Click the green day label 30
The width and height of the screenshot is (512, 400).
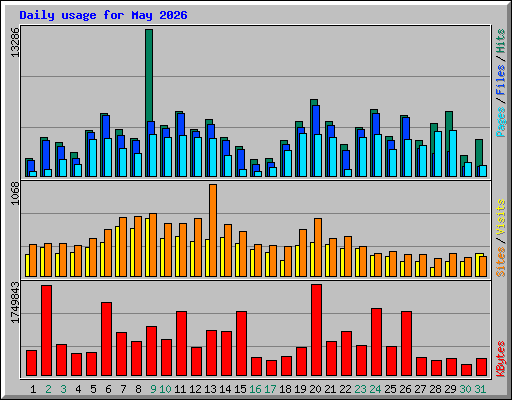tap(465, 389)
